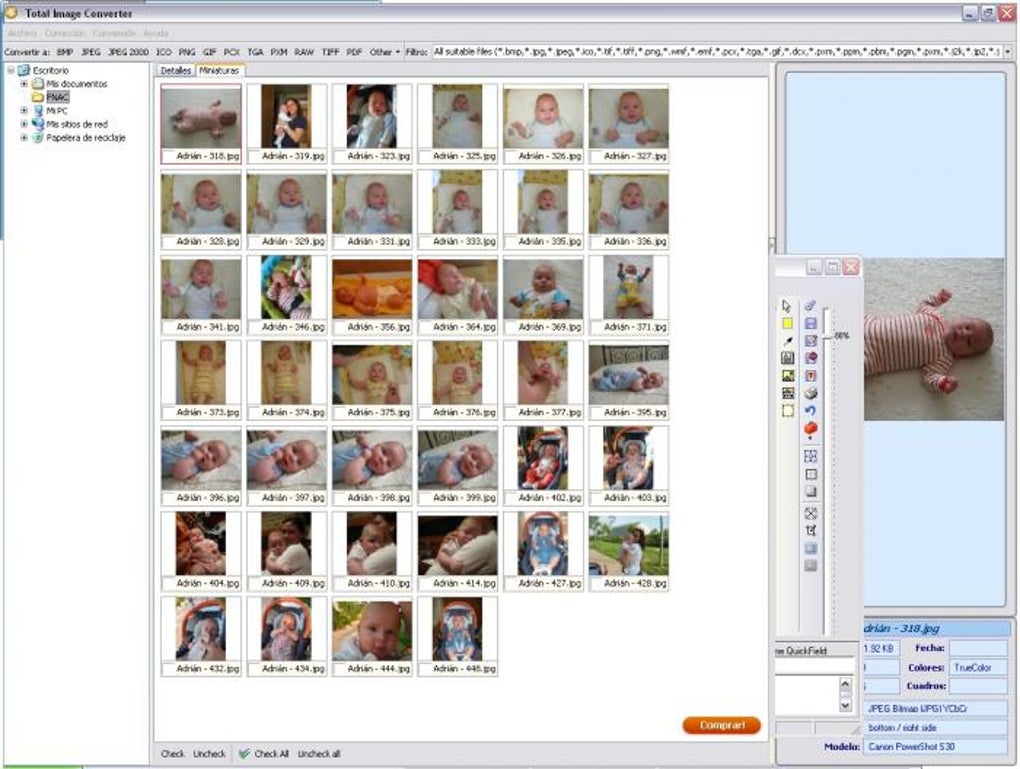Click the landscape picture tool icon

point(787,375)
